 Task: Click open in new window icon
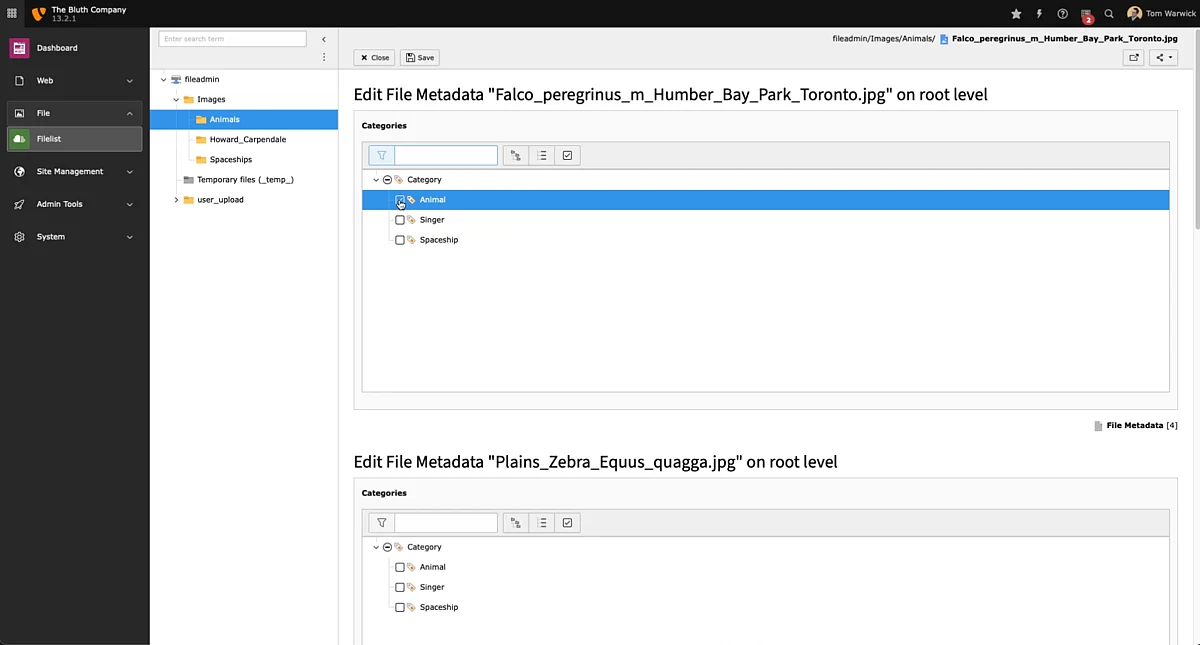click(x=1134, y=58)
